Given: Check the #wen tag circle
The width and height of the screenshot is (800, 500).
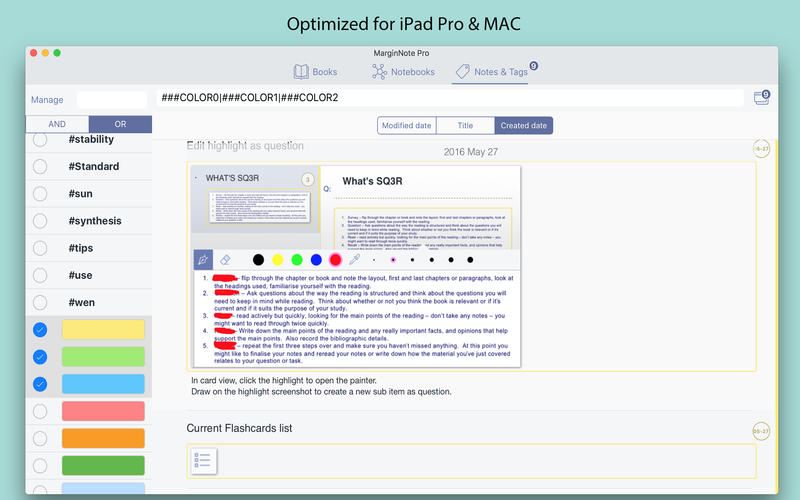Looking at the screenshot, I should 40,303.
